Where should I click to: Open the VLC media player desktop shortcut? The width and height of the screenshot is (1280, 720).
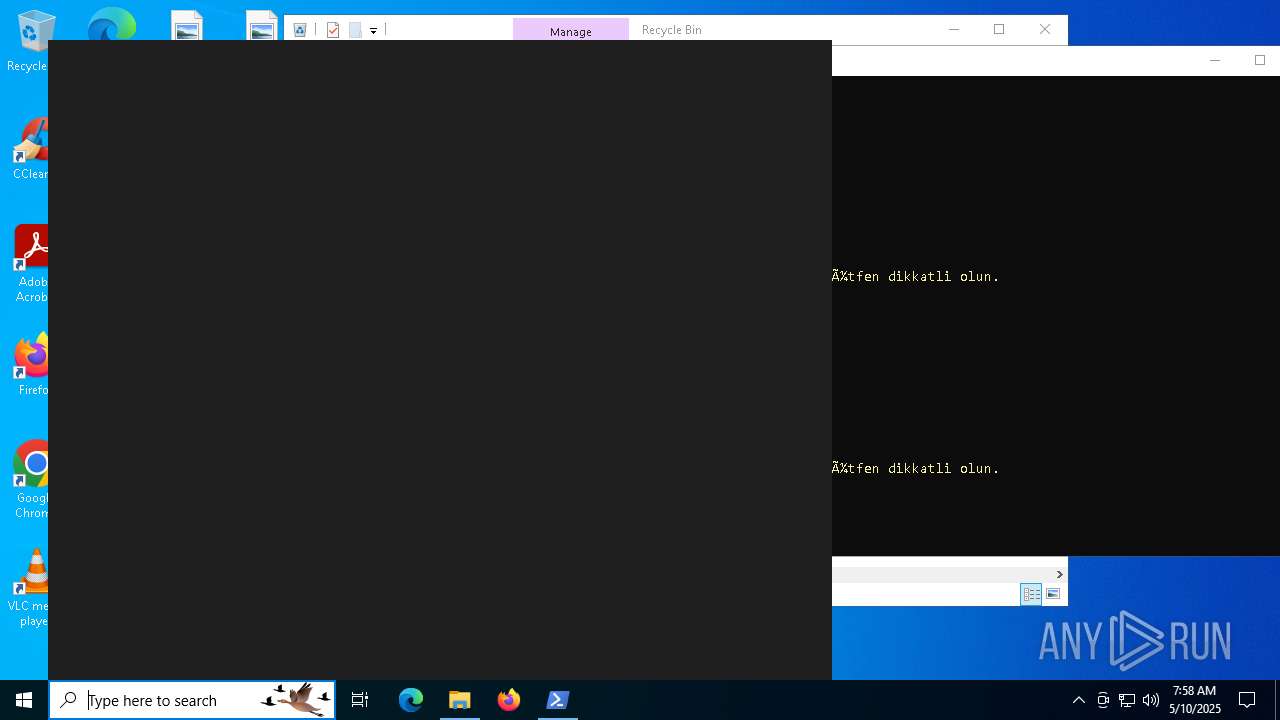pyautogui.click(x=30, y=586)
